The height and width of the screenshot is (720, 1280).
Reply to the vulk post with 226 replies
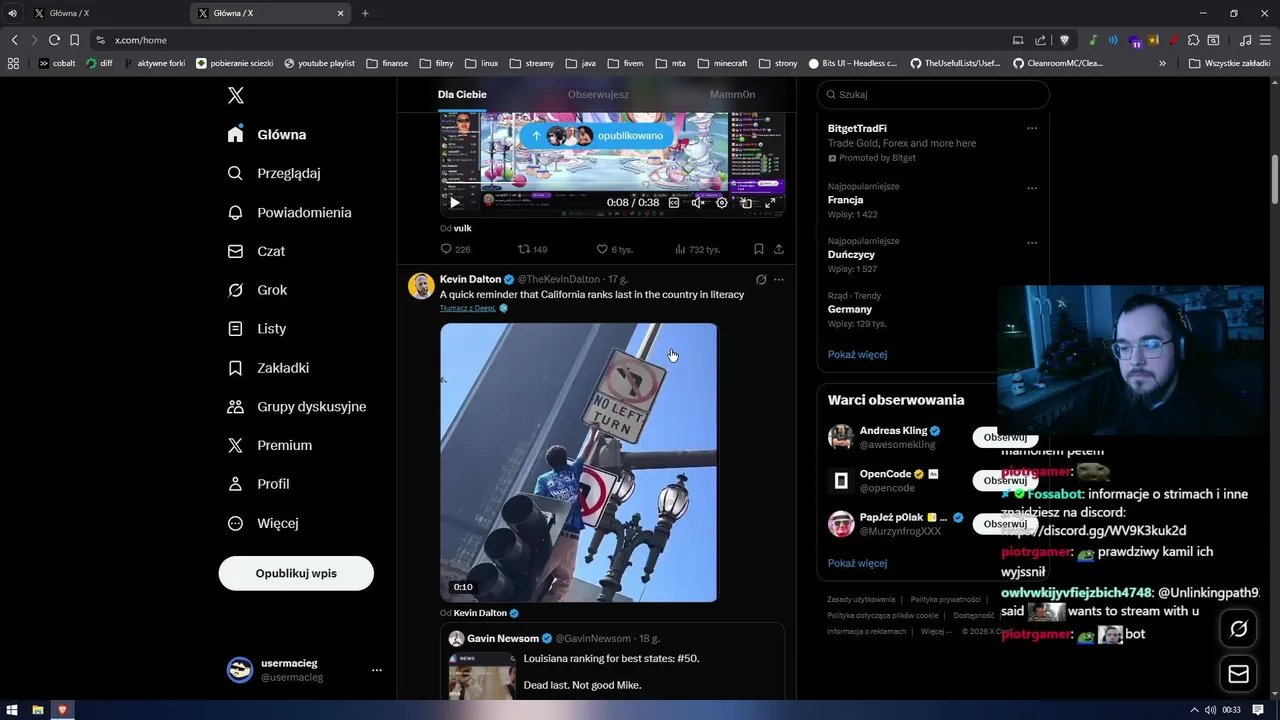coord(455,249)
